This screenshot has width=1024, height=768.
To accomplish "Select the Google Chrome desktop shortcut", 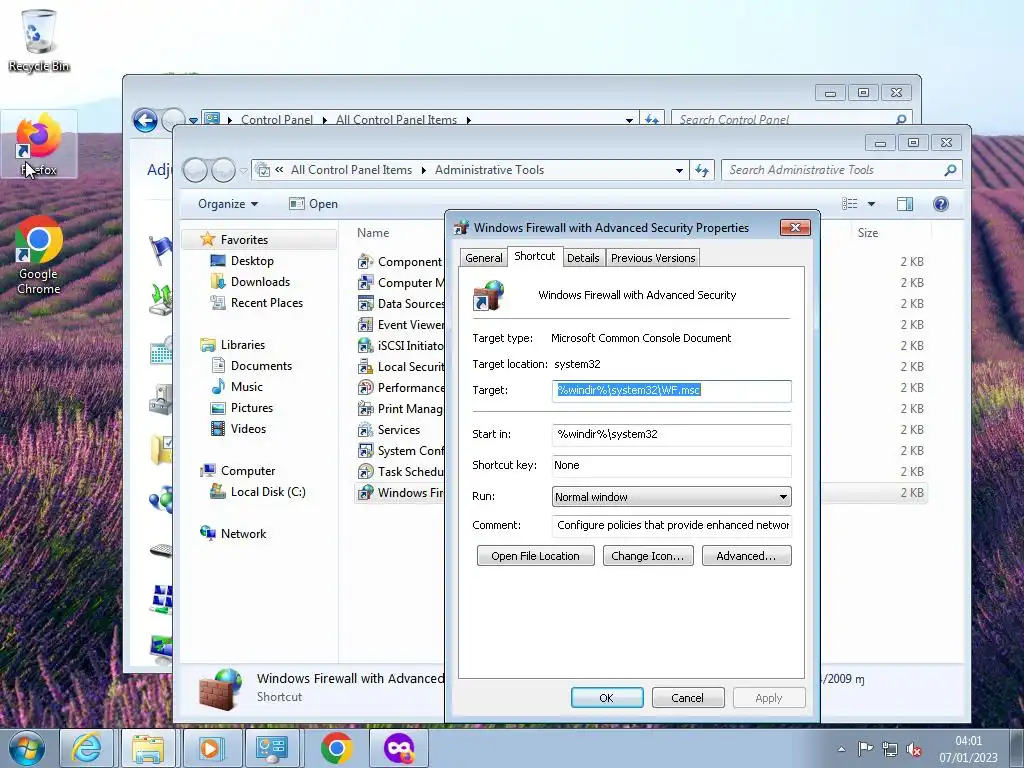I will point(39,255).
